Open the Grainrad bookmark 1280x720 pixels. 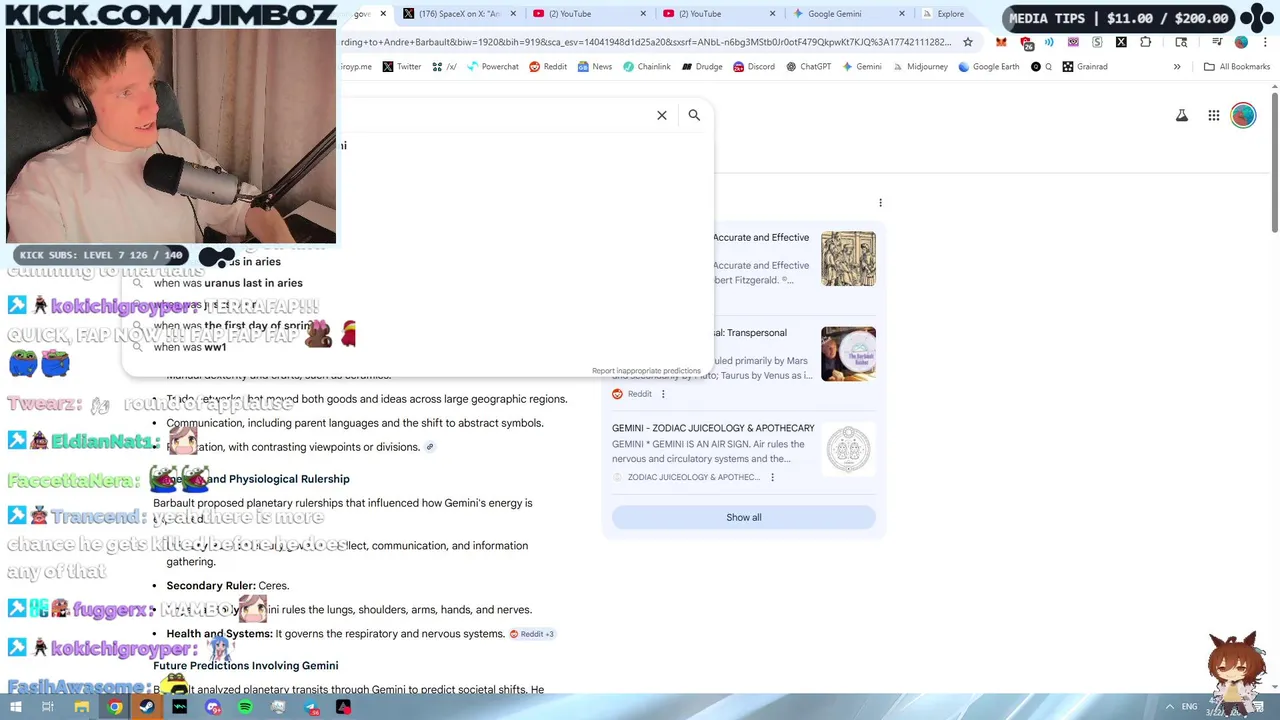(1085, 67)
